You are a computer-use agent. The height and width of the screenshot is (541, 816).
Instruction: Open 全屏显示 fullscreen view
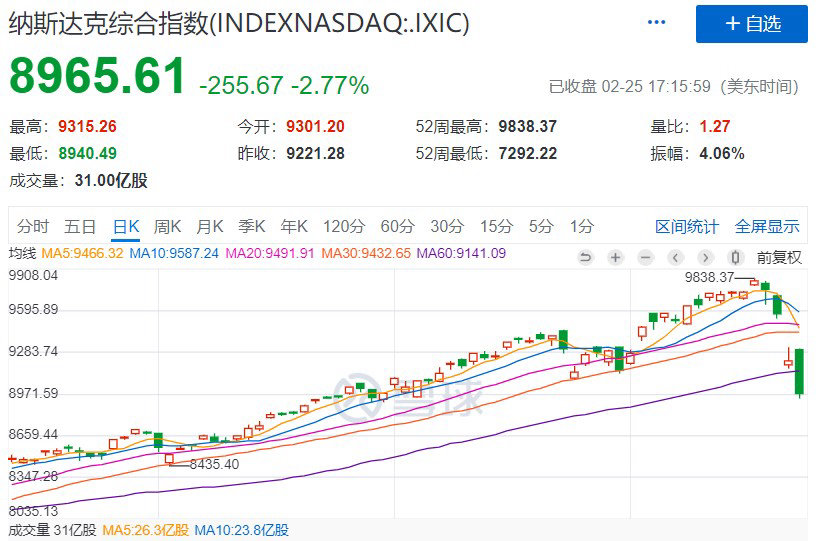tap(767, 227)
